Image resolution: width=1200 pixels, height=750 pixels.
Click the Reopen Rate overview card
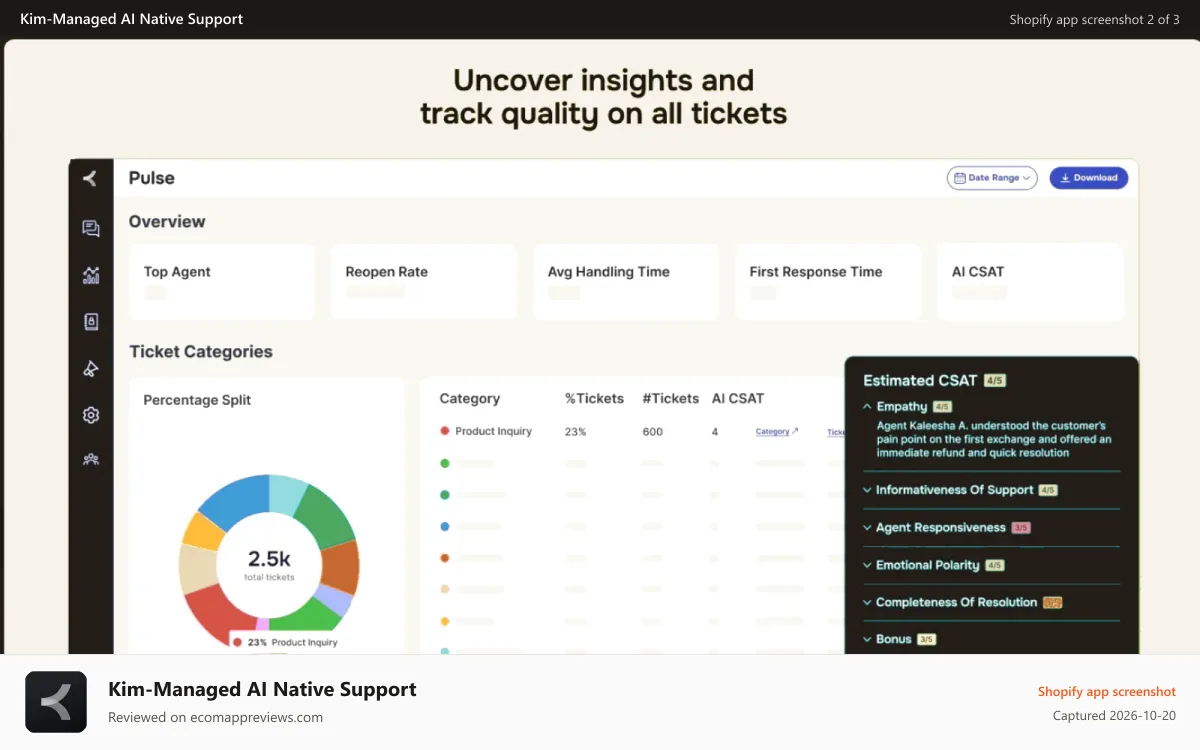pyautogui.click(x=424, y=282)
